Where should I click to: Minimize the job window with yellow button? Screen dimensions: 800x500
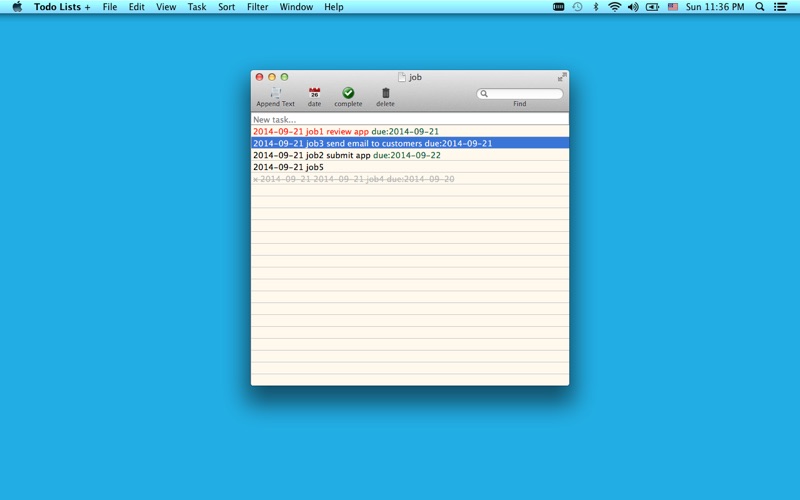point(272,77)
